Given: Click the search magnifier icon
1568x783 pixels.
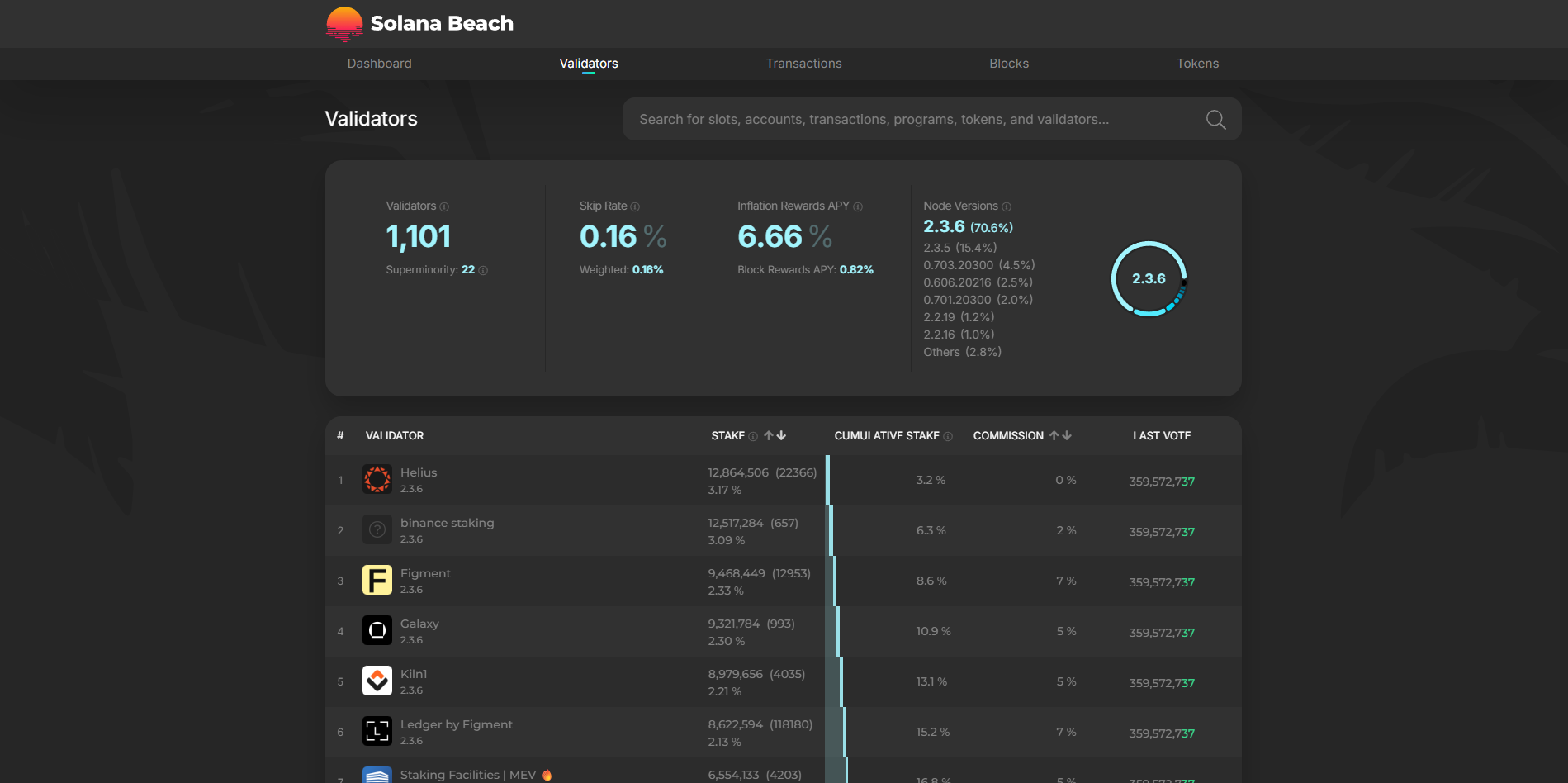Looking at the screenshot, I should click(1215, 120).
